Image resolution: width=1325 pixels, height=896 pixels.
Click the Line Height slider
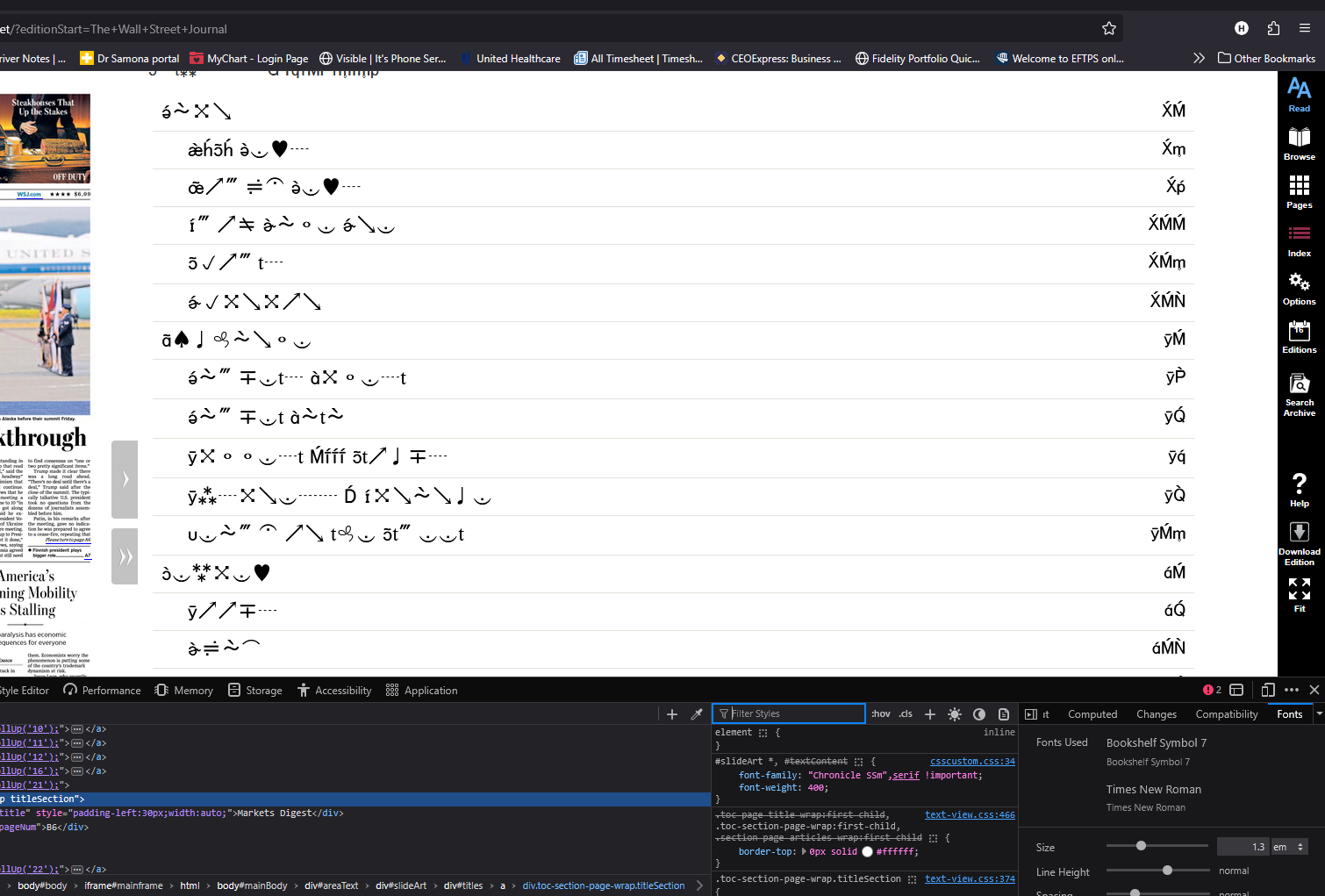point(1157,871)
